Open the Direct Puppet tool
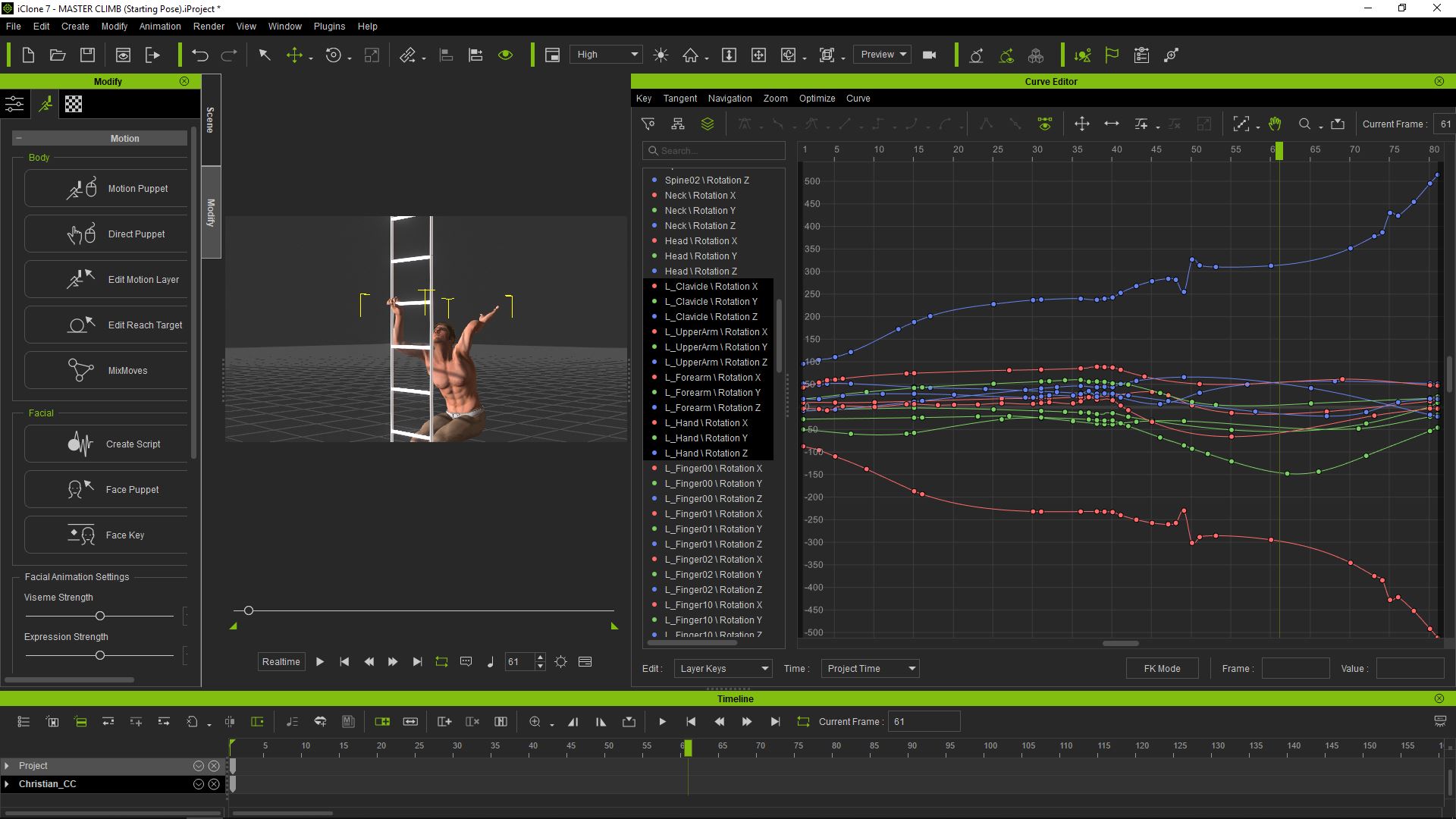The width and height of the screenshot is (1456, 819). 106,234
